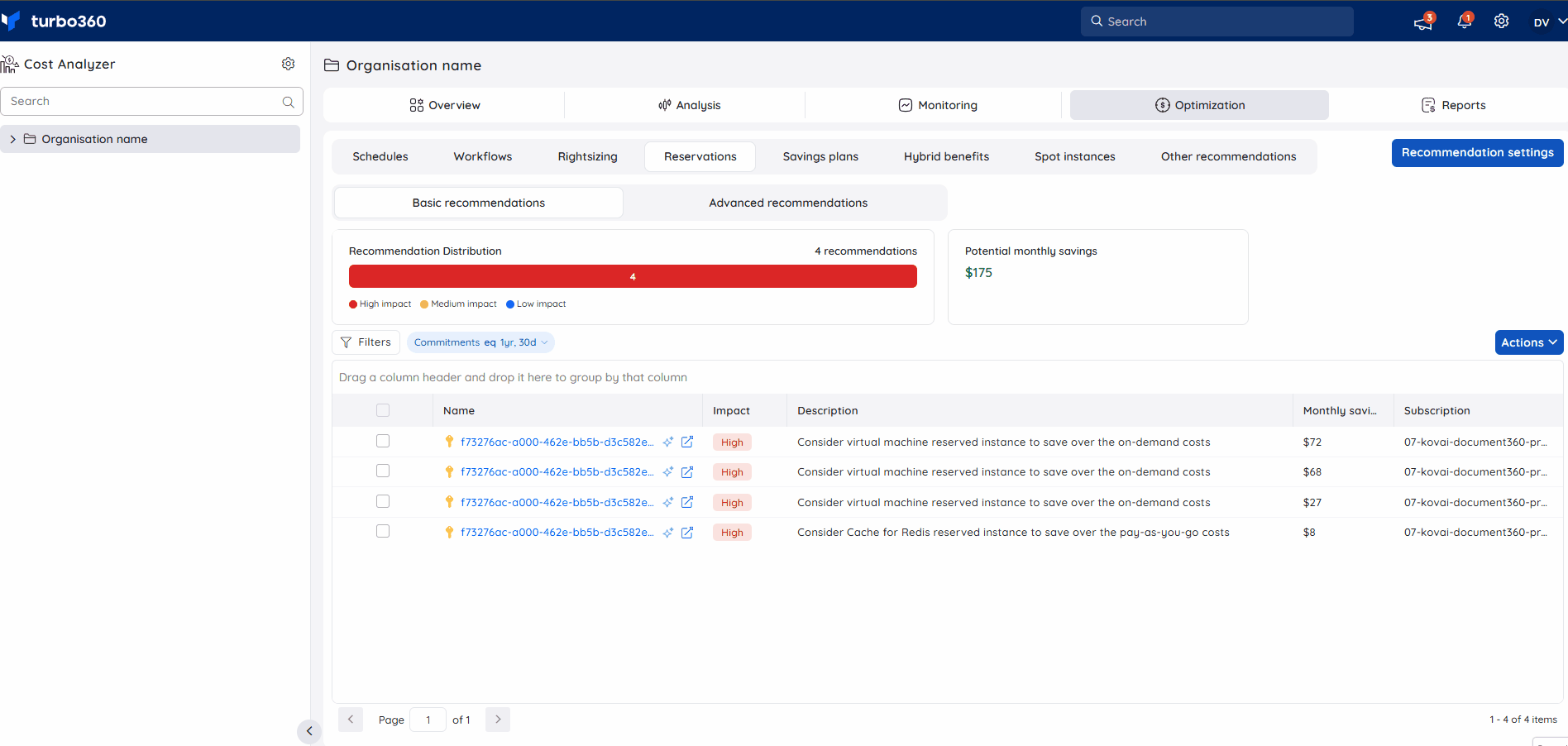Click the folder icon beside Organisation name heading
Image resolution: width=1568 pixels, height=746 pixels.
(332, 65)
